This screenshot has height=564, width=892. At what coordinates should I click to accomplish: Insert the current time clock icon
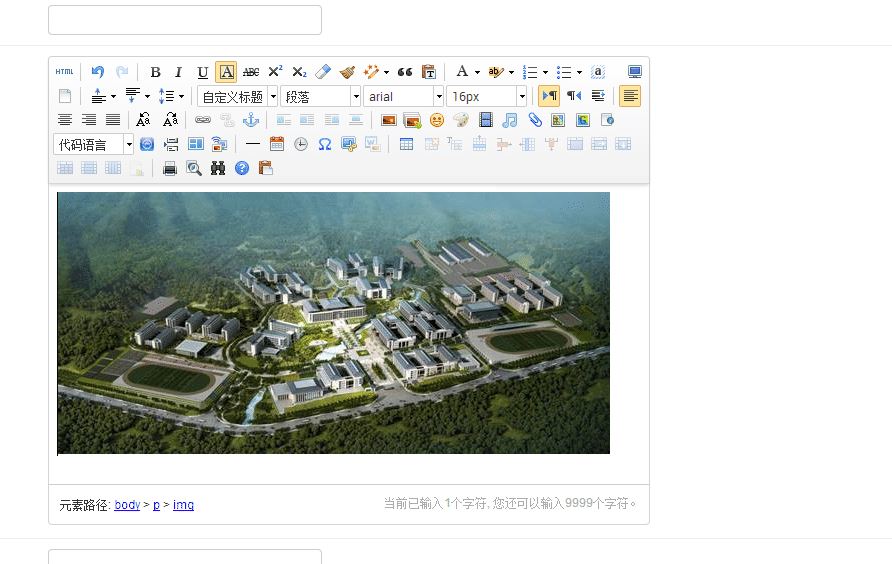tap(301, 144)
